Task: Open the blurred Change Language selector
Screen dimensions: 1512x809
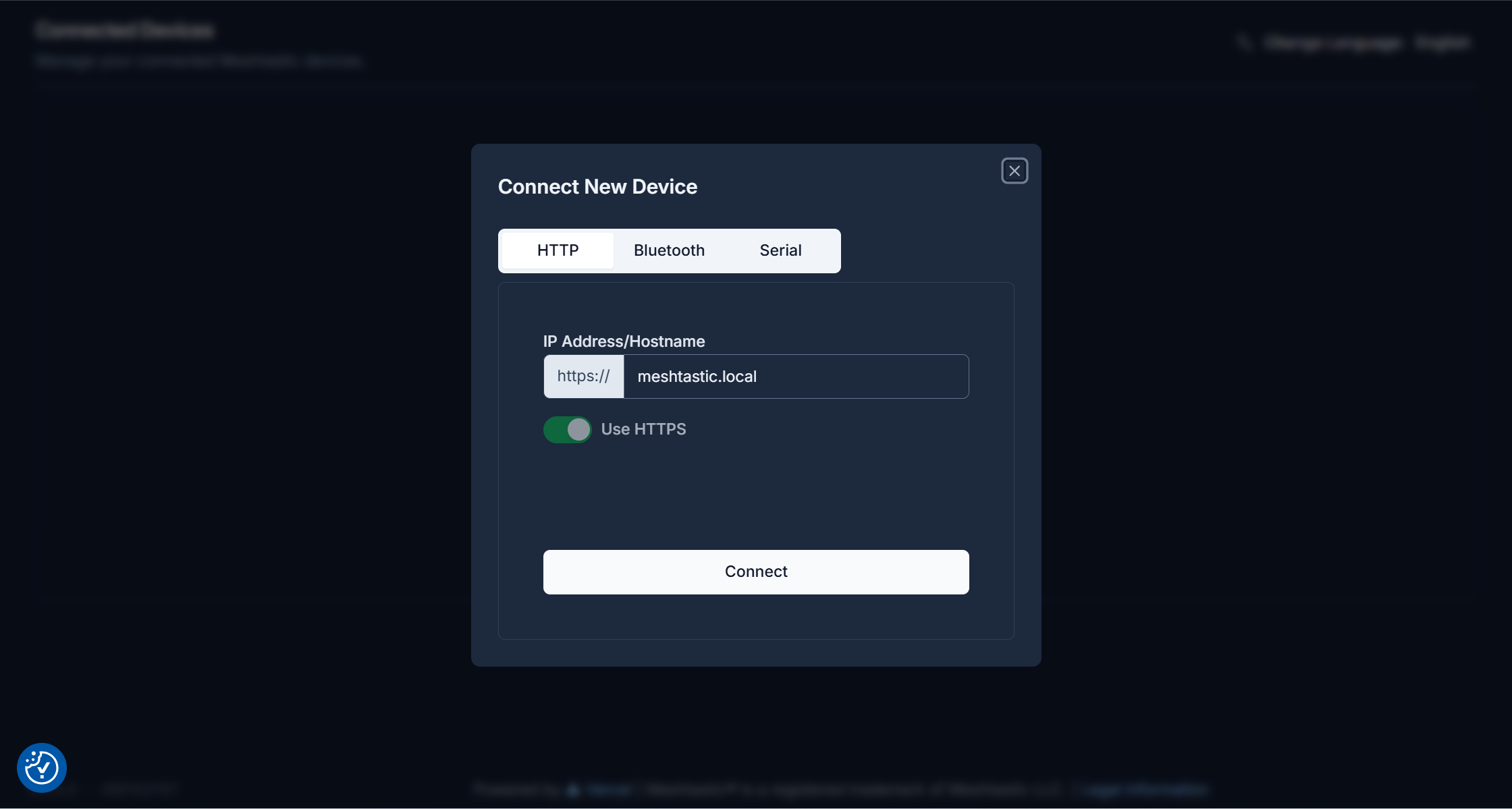Action: tap(1366, 43)
